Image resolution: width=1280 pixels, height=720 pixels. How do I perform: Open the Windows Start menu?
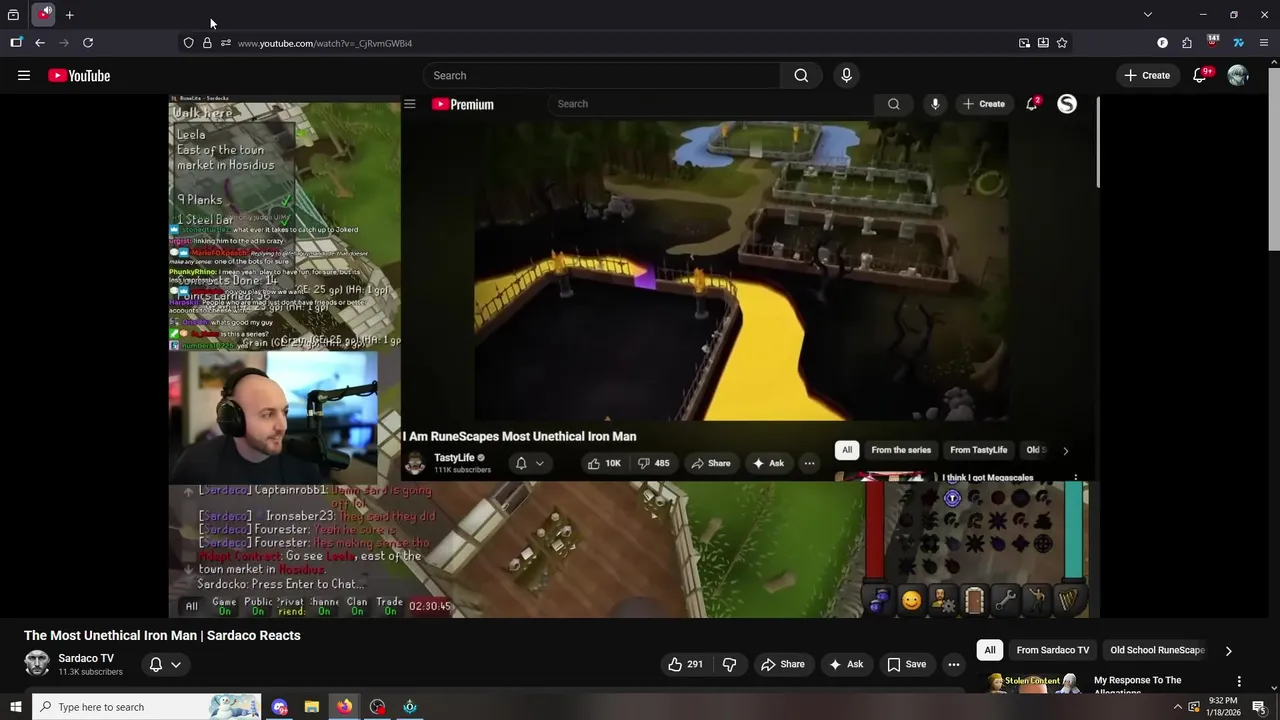15,707
